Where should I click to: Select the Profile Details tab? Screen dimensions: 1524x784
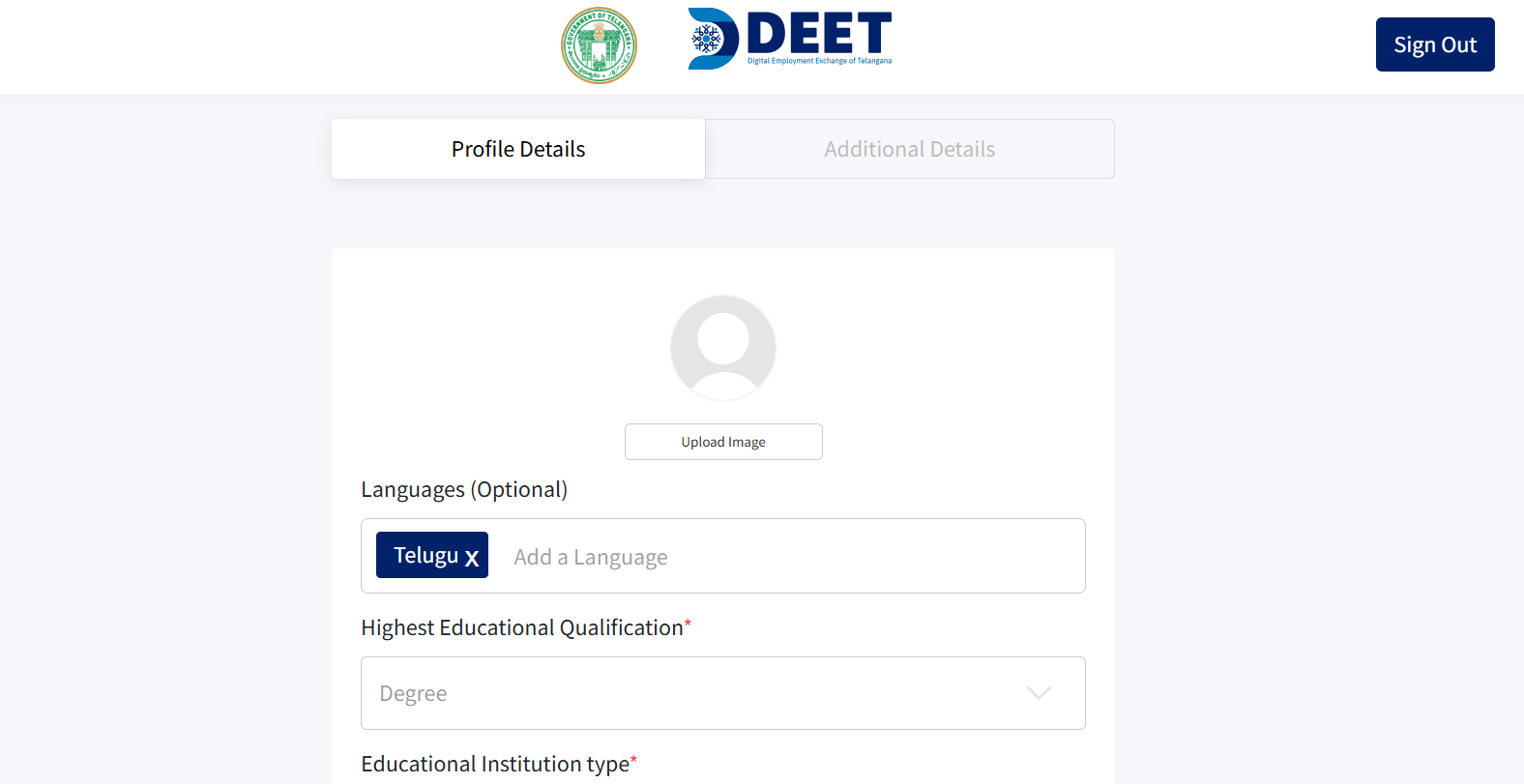click(517, 149)
